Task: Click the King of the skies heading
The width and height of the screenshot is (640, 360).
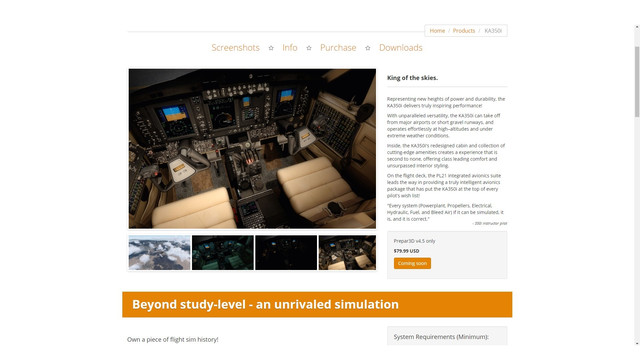Action: click(x=412, y=78)
